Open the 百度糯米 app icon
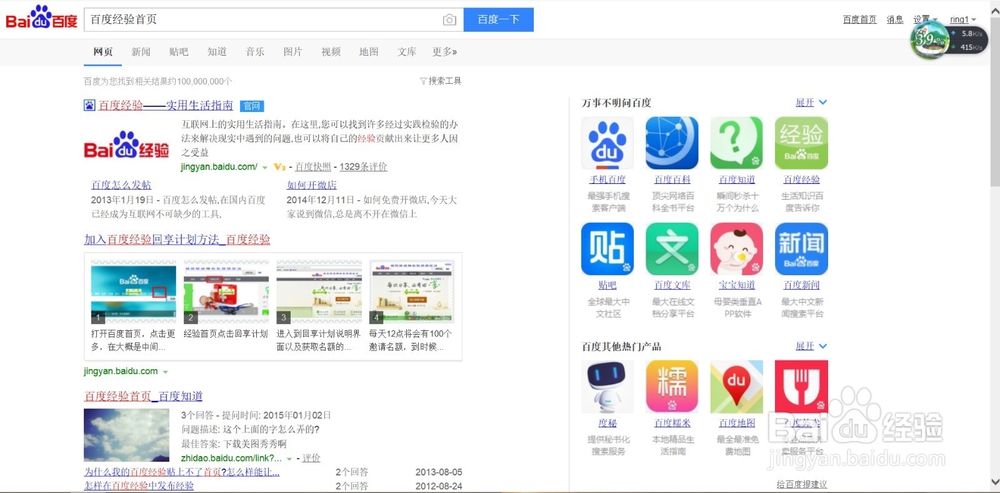 672,386
